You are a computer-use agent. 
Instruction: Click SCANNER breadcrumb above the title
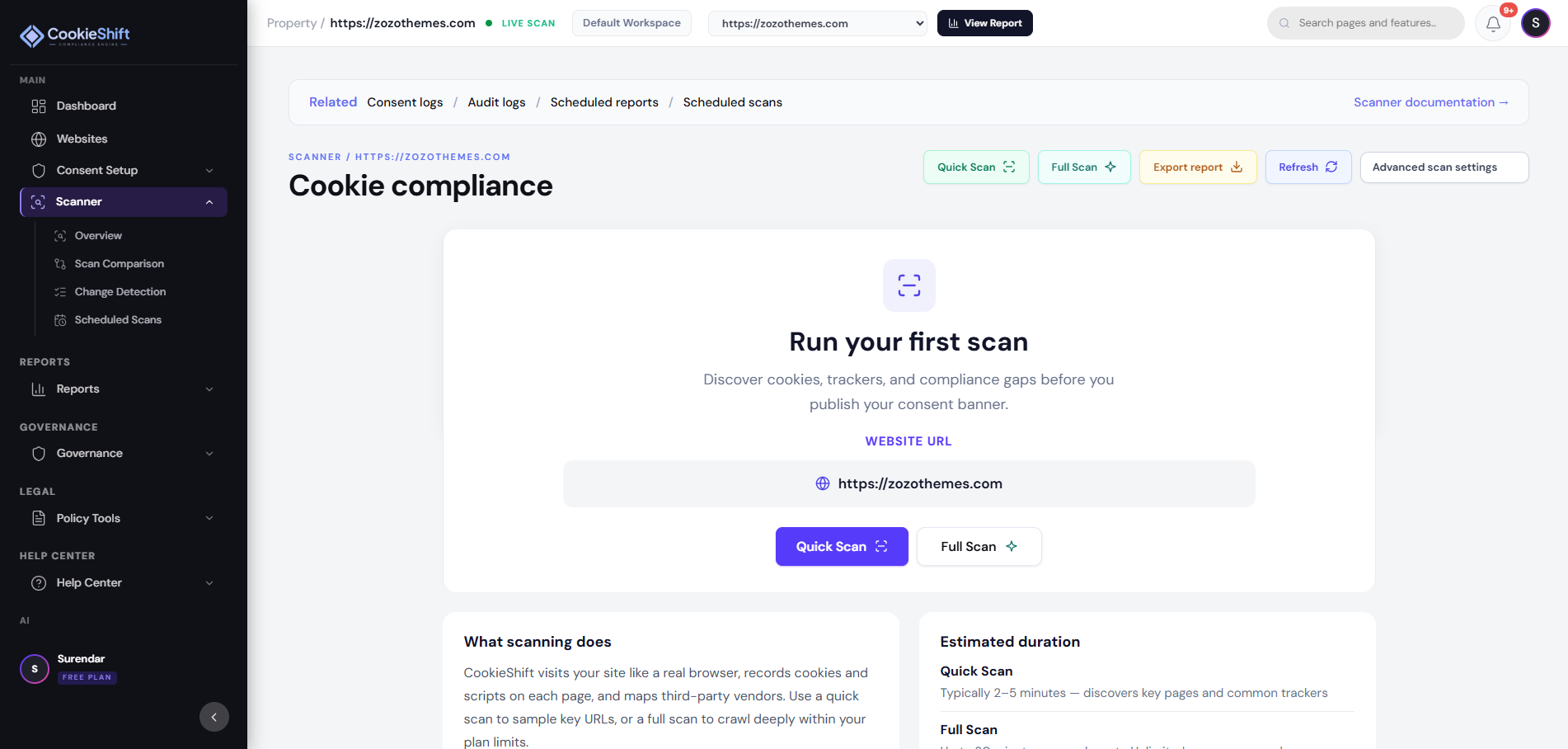click(315, 157)
